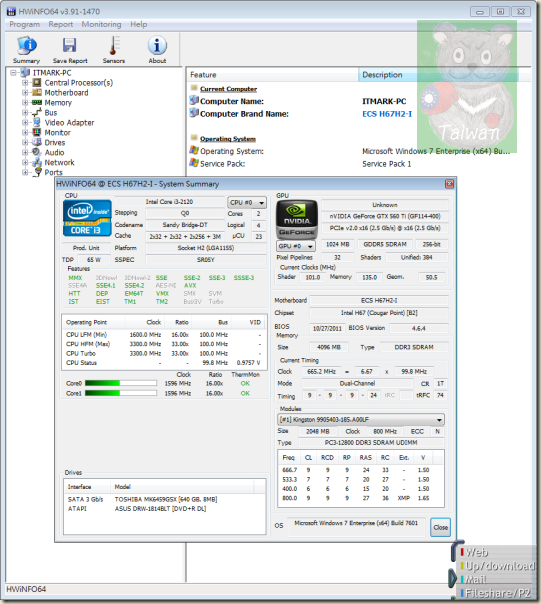The image size is (541, 604).
Task: Click the Audio speaker tree icon
Action: [x=37, y=152]
